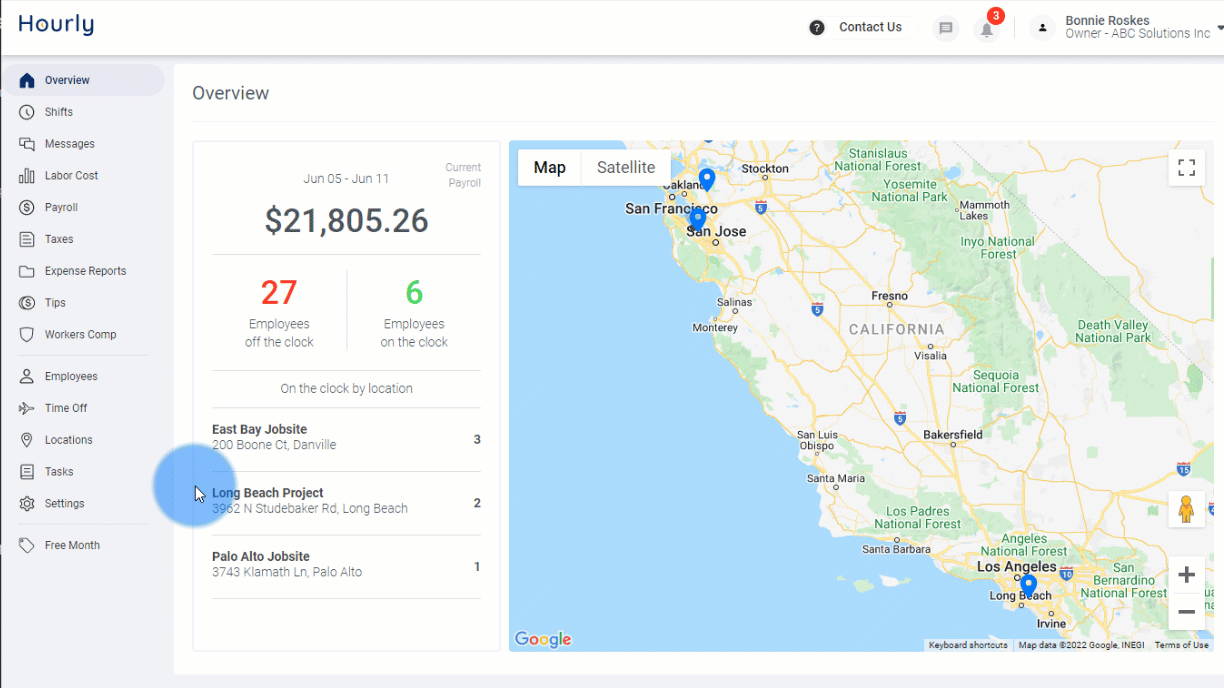Open Keyboard shortcuts on the map
The width and height of the screenshot is (1224, 688).
[968, 645]
